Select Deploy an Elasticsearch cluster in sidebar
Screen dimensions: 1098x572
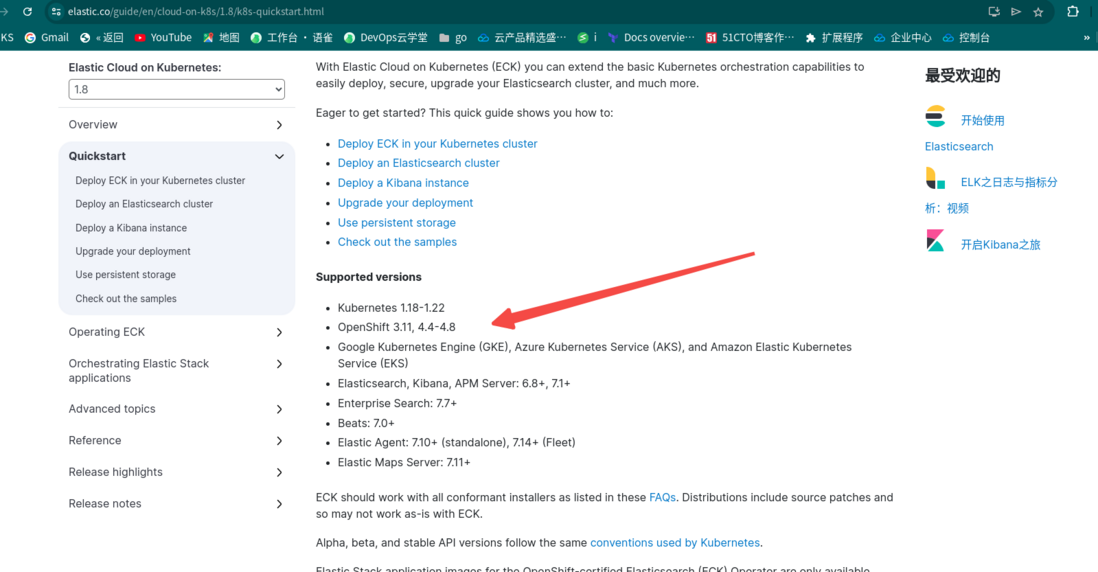[x=144, y=204]
